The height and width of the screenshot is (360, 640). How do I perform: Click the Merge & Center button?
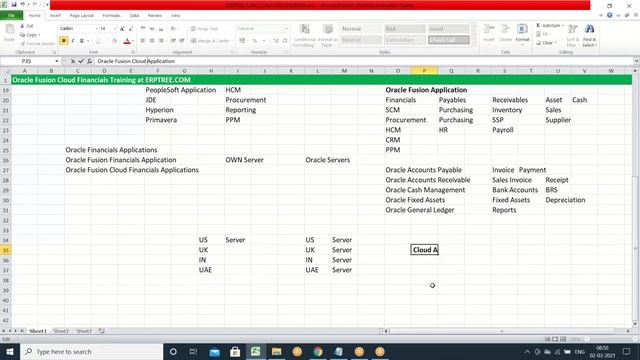coord(211,41)
